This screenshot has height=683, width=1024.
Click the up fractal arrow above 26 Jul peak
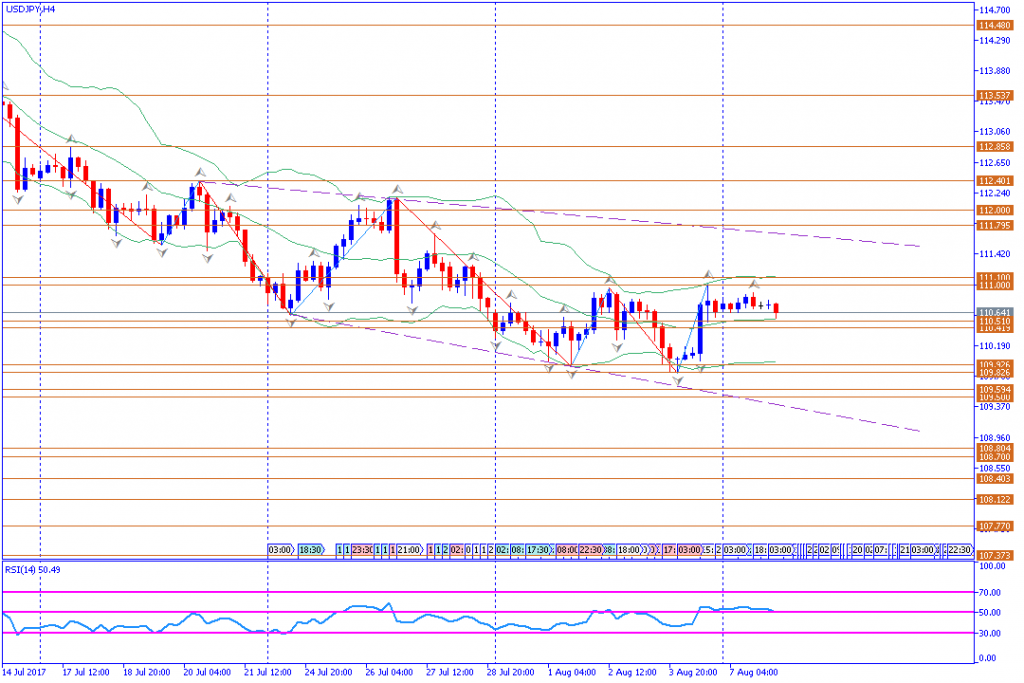coord(397,188)
